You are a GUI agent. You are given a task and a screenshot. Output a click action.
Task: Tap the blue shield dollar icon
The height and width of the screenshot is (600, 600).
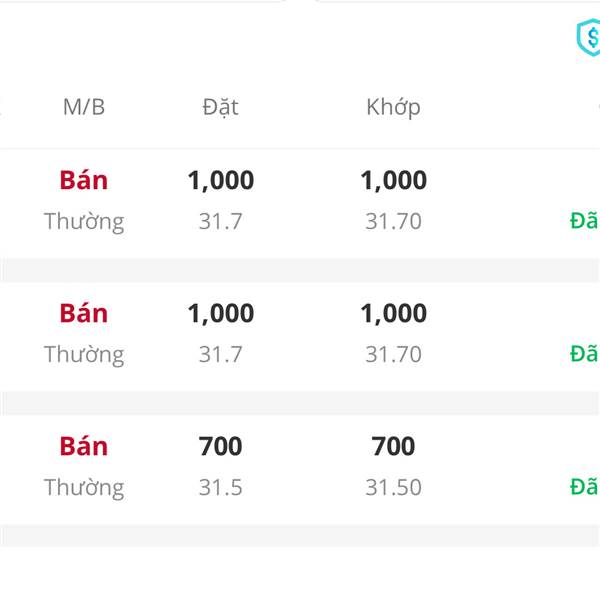click(x=589, y=38)
